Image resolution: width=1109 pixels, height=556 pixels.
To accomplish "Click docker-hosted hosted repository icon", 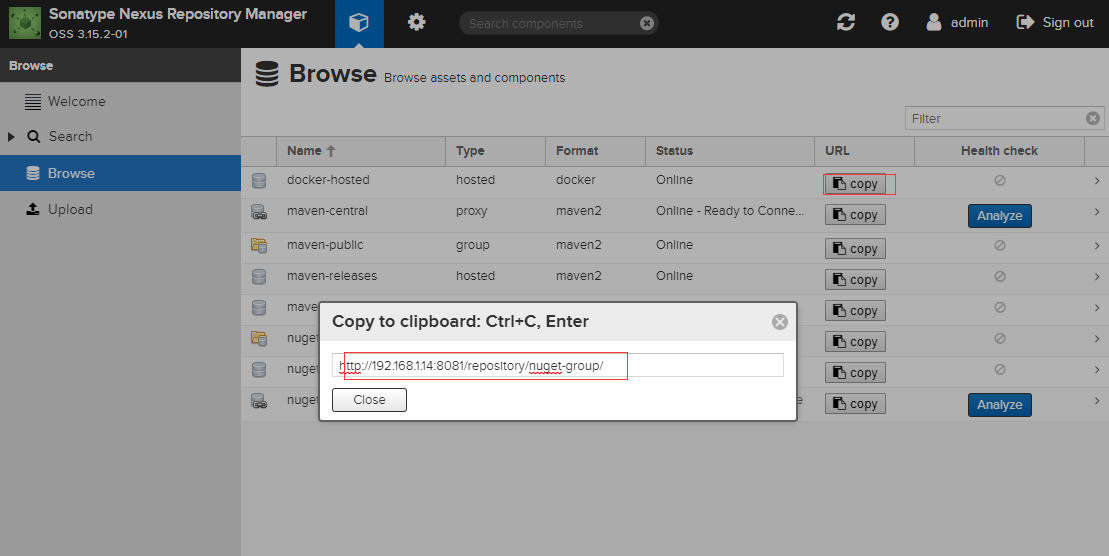I will [259, 181].
